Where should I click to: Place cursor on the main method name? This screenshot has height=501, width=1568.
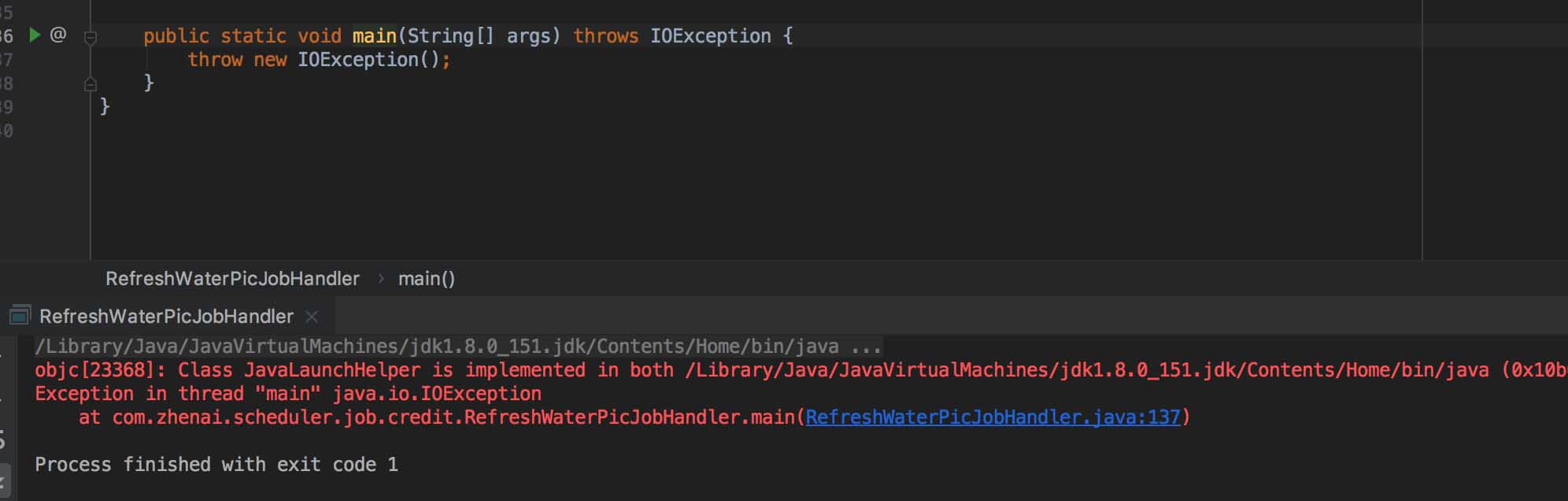tap(374, 36)
